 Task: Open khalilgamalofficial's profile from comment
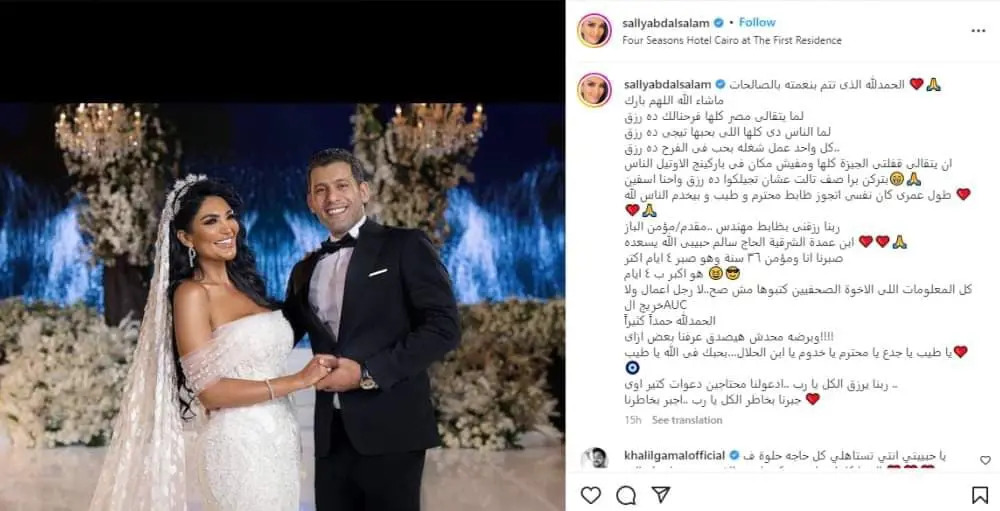coord(675,455)
